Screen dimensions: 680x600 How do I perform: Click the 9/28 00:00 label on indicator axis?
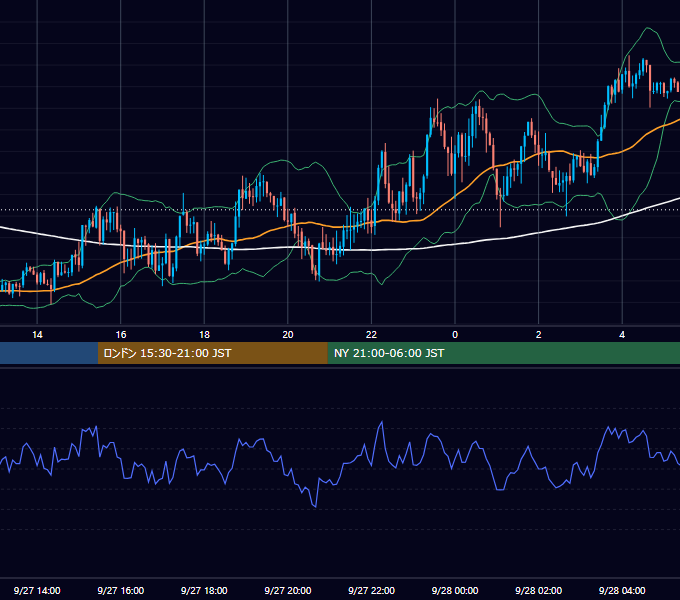pyautogui.click(x=455, y=590)
